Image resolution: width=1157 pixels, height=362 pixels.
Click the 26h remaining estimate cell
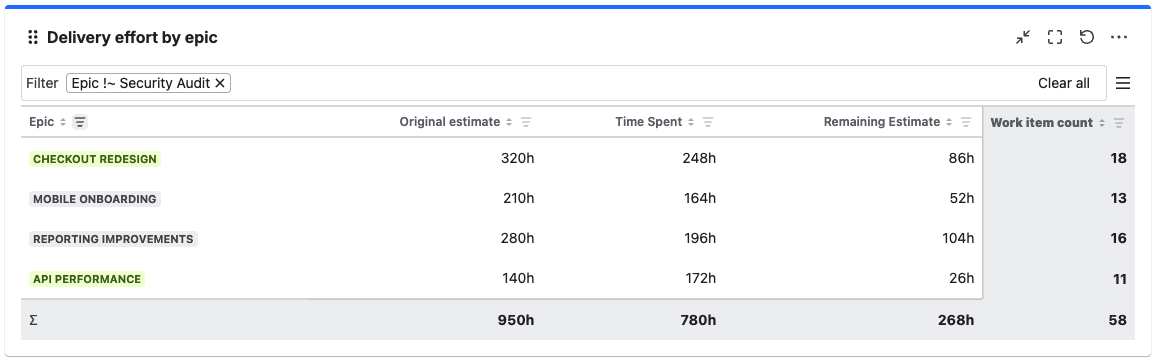[961, 278]
